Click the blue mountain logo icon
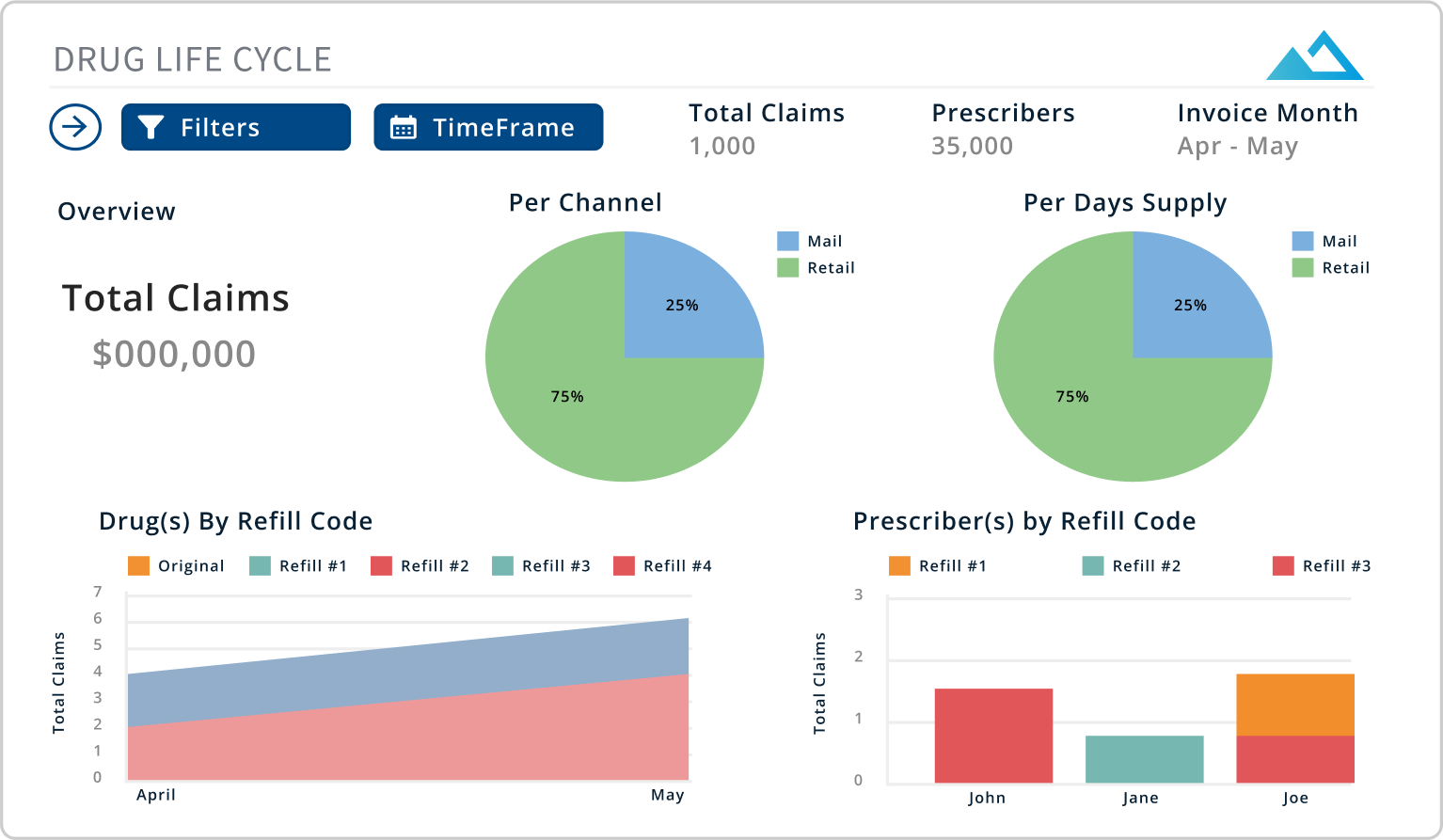 click(1314, 56)
